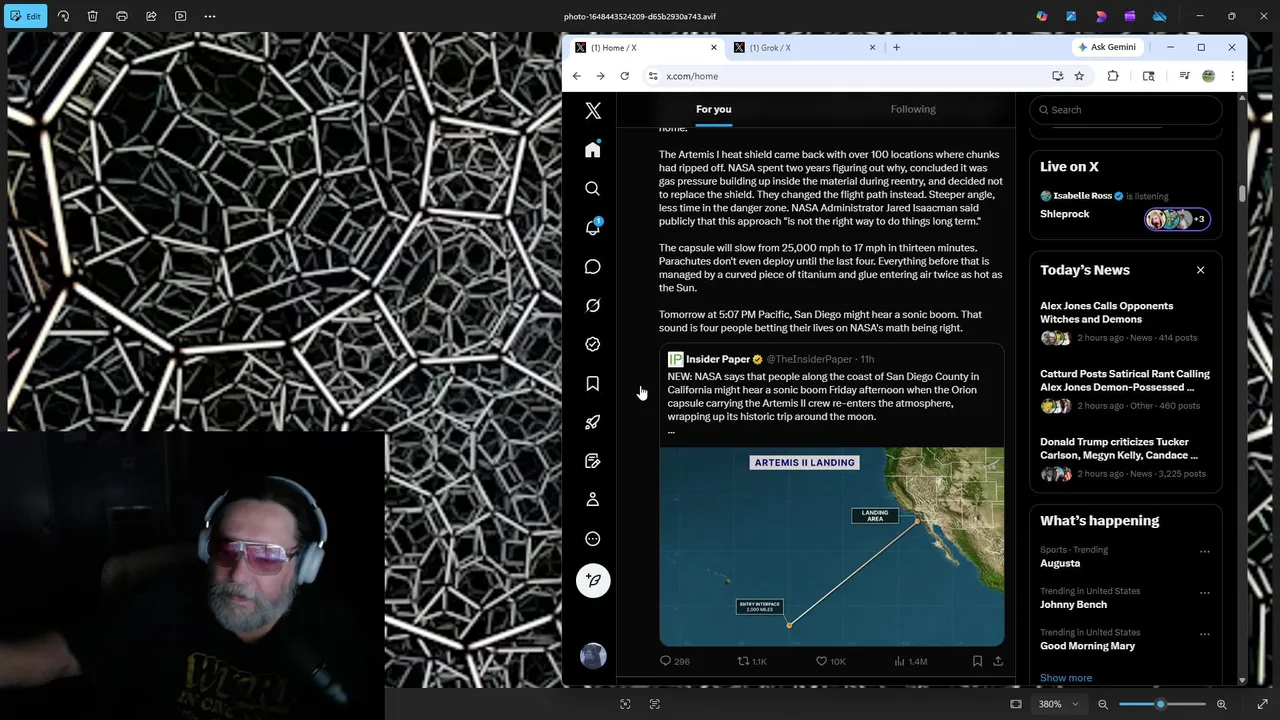The width and height of the screenshot is (1280, 720).
Task: Switch to the Grok / X browser tab
Action: tap(804, 47)
